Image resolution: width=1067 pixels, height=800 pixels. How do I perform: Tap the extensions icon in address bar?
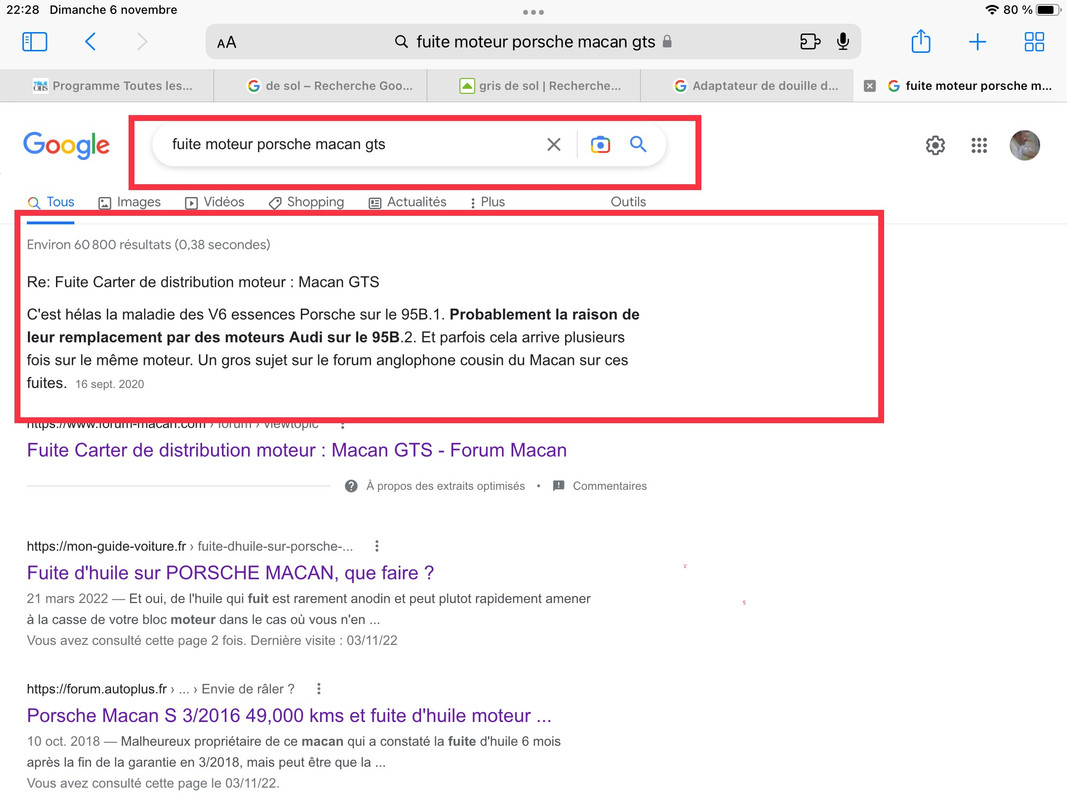810,42
